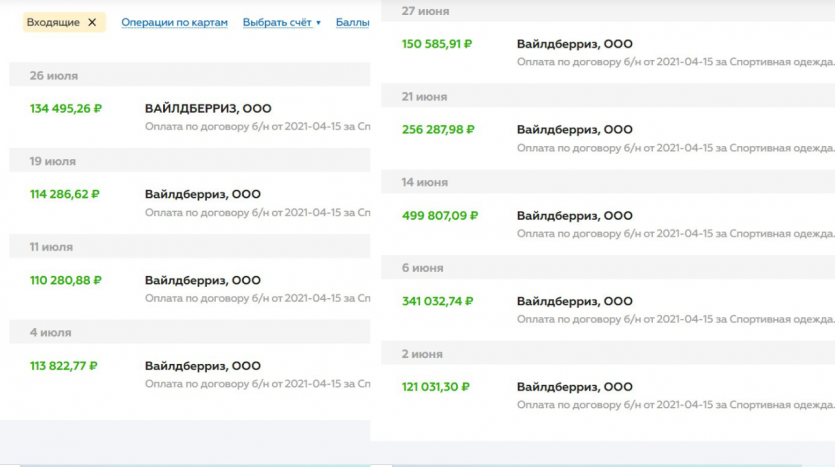Open the 134 495,26 ₽ incoming payment
The height and width of the screenshot is (467, 835).
[65, 109]
